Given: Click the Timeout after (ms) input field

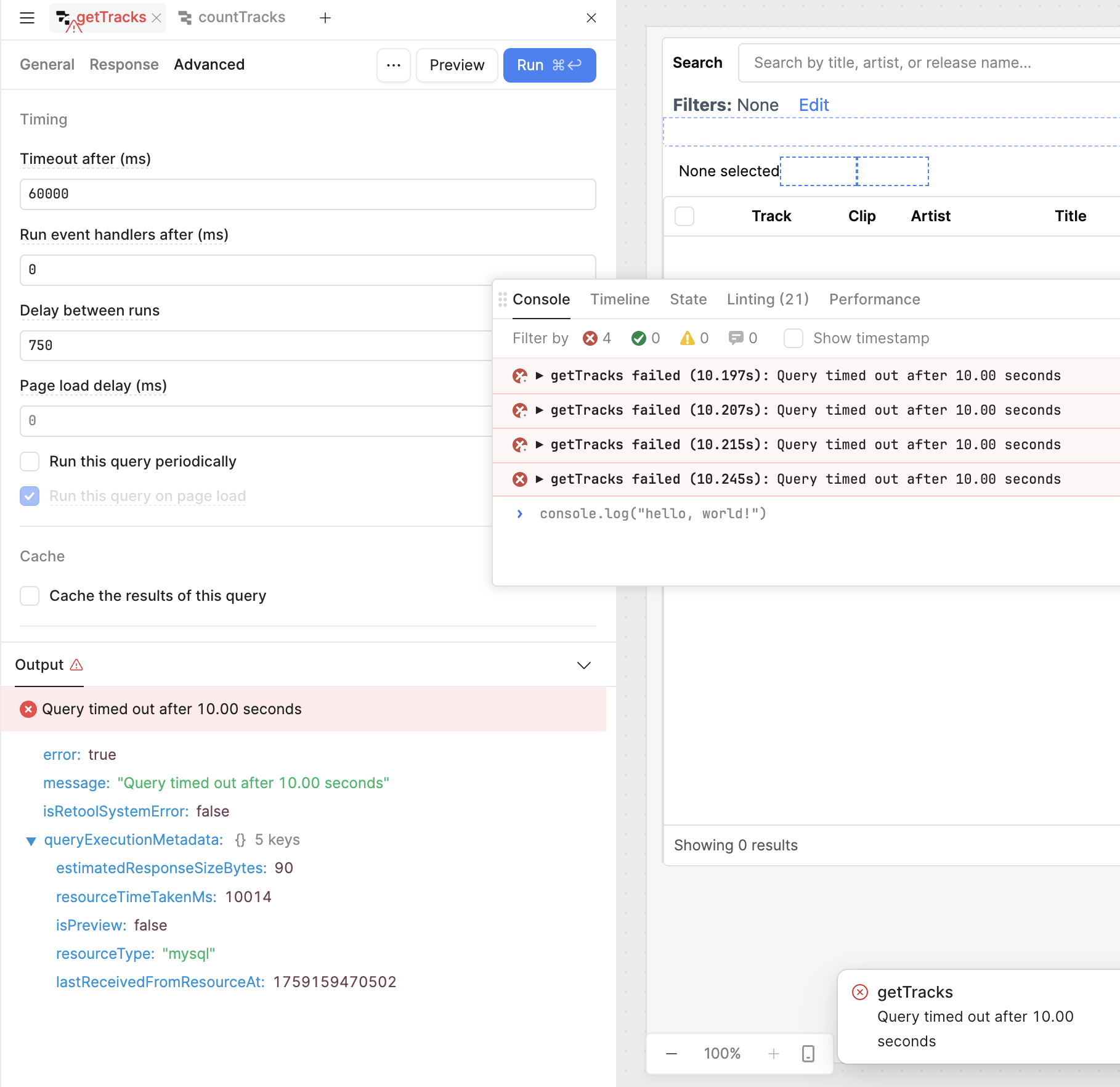Looking at the screenshot, I should click(x=307, y=194).
